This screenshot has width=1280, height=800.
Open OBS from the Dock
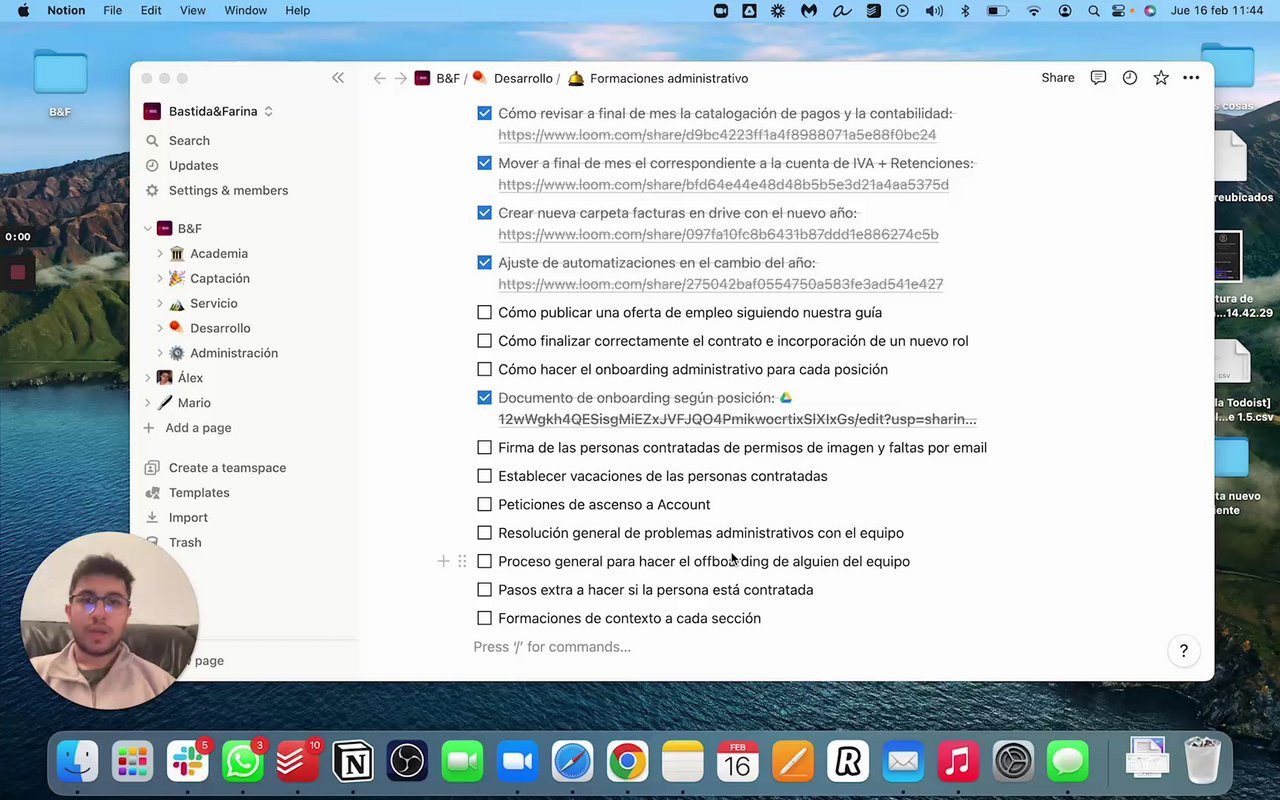point(407,763)
